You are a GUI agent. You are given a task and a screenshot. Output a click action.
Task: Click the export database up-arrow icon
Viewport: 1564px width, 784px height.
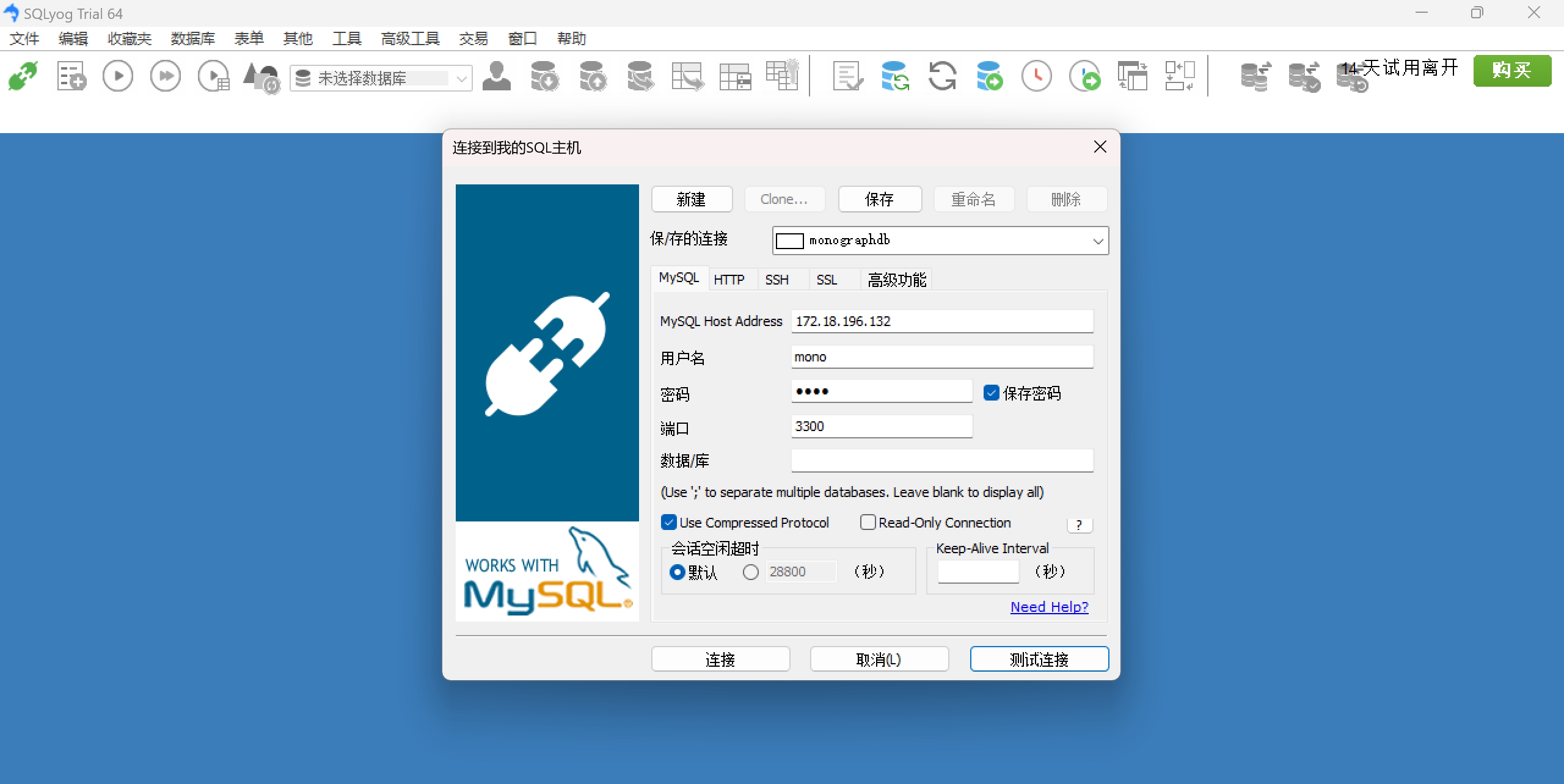(x=593, y=77)
